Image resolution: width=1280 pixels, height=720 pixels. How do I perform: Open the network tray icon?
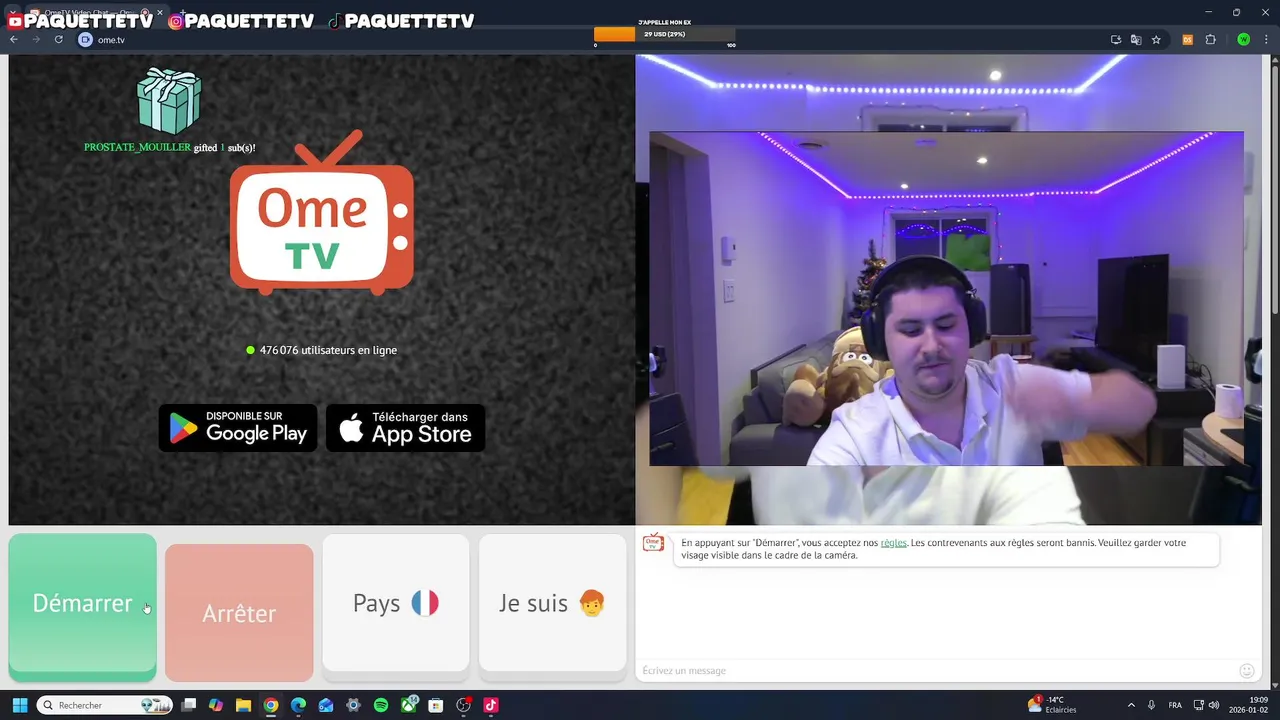point(1199,705)
